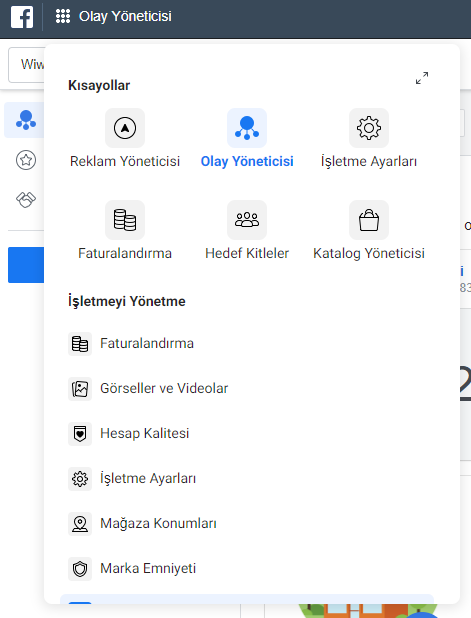This screenshot has height=618, width=471.
Task: Click the Katalog Yöneticisi shortcut label
Action: 369,253
